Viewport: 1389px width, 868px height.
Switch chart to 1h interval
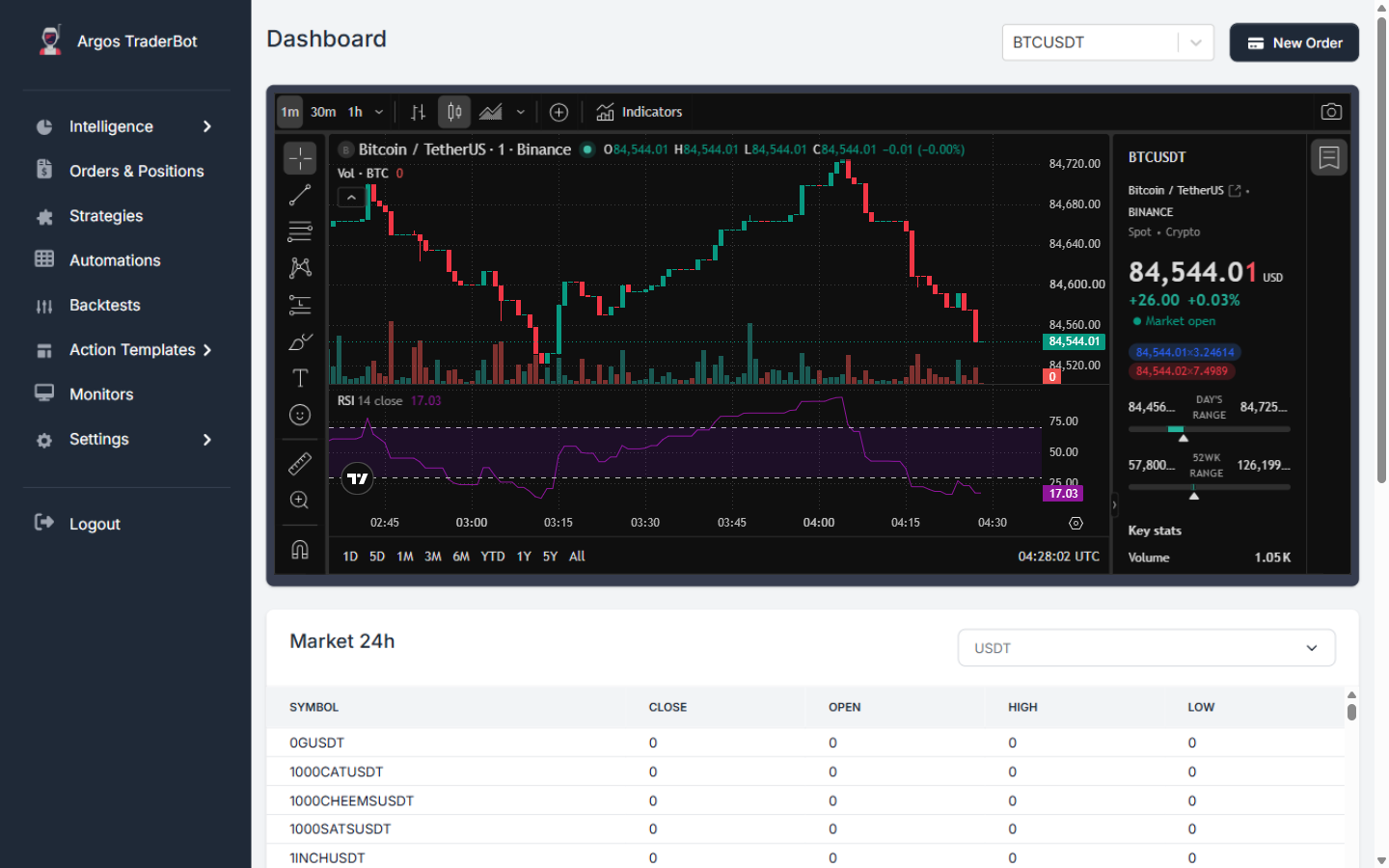point(355,112)
